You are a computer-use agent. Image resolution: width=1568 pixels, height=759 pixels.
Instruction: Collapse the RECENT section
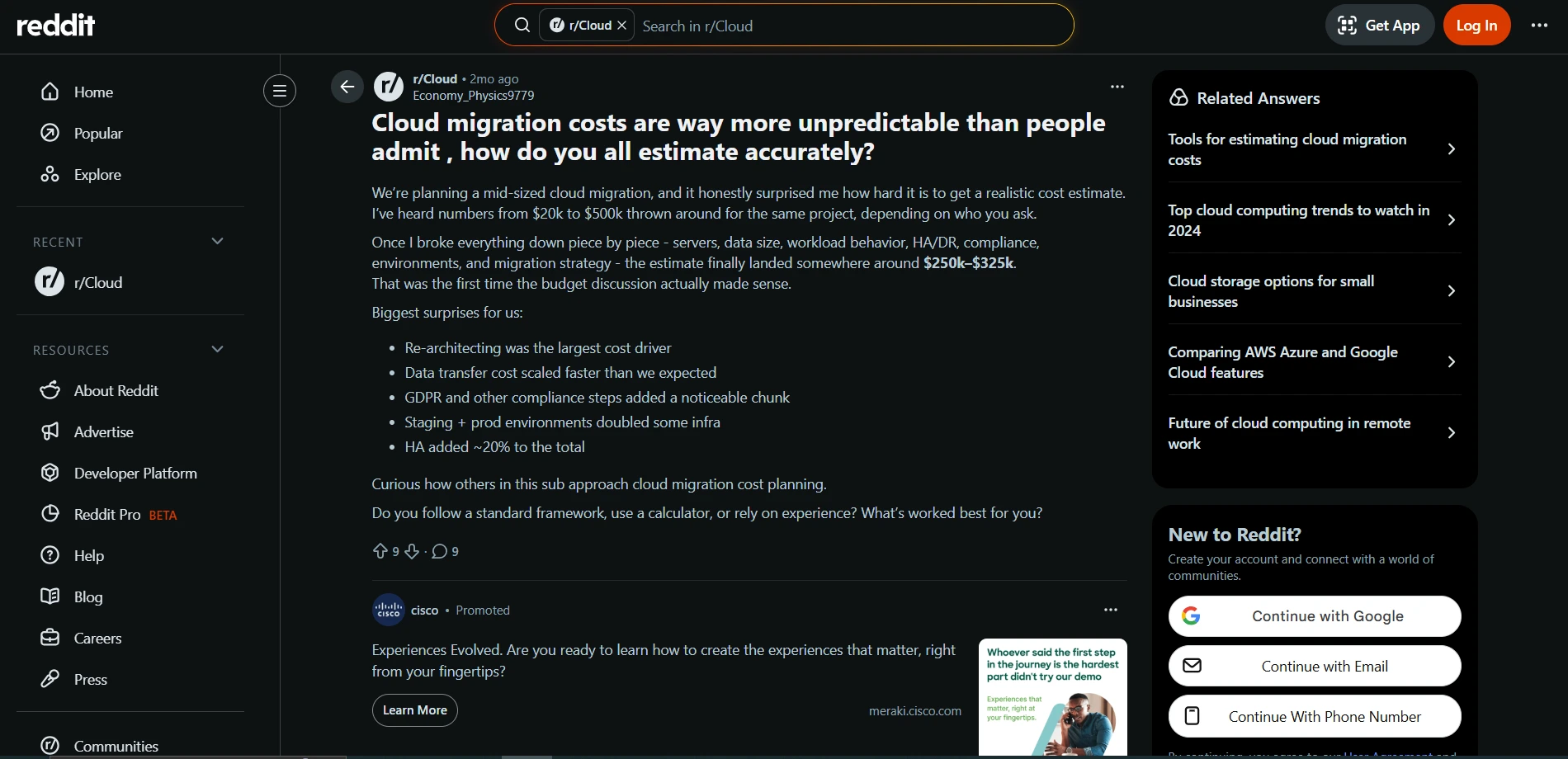[217, 241]
